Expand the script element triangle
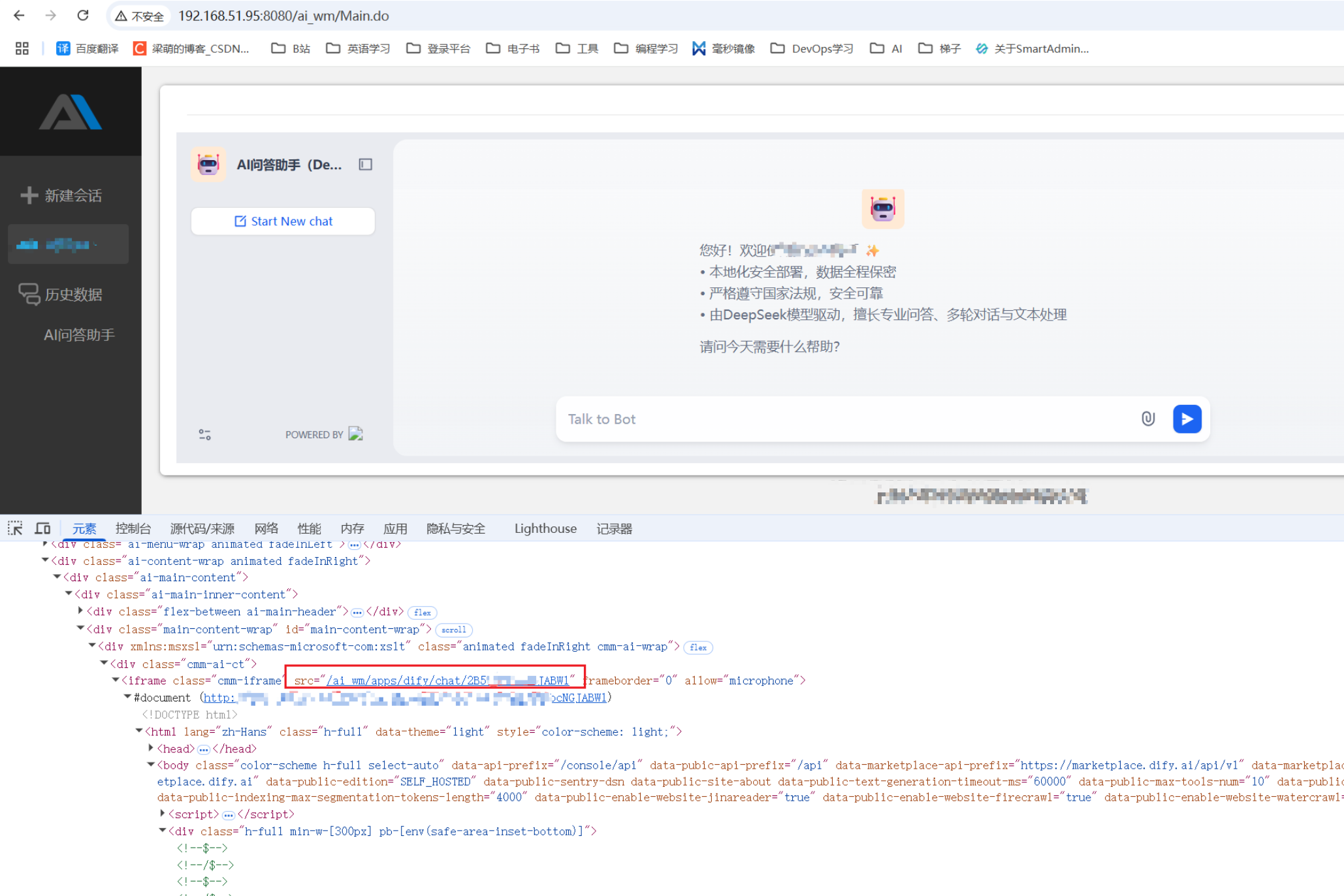 [163, 813]
